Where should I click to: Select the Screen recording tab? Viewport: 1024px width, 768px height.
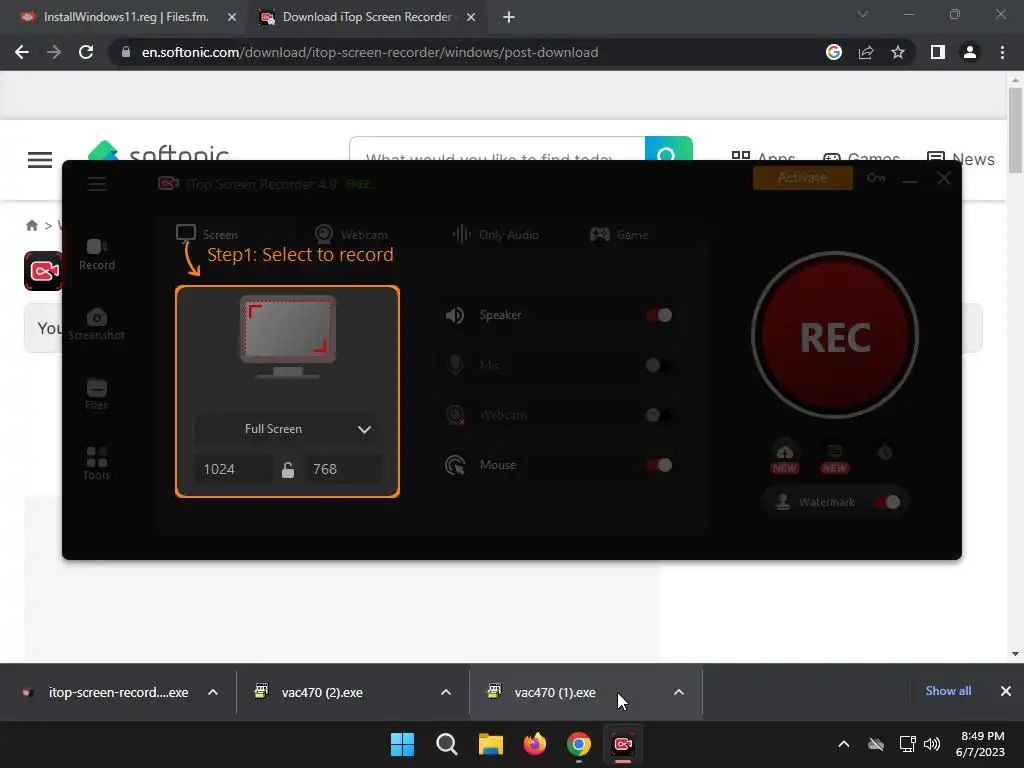tap(208, 234)
